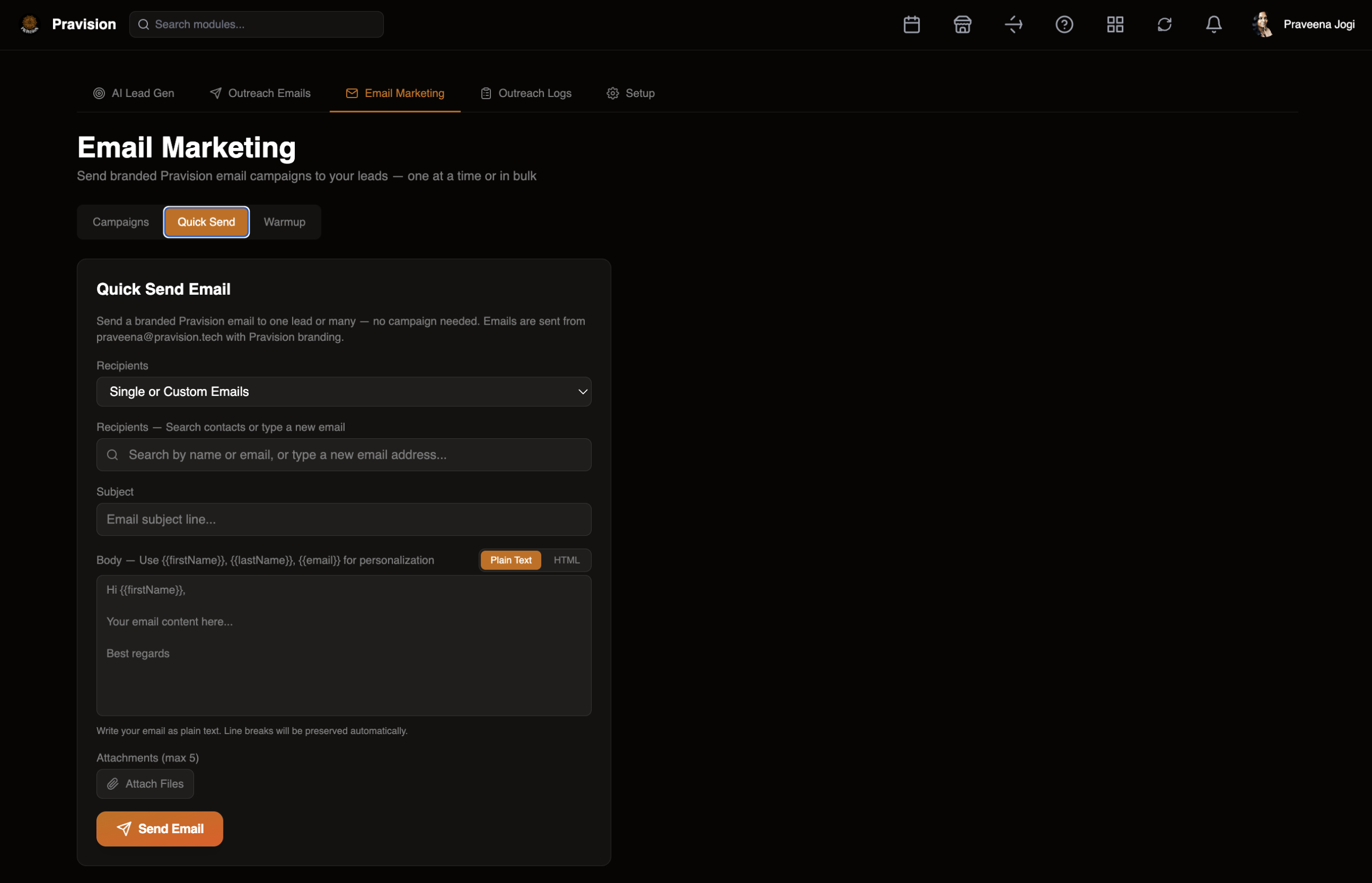This screenshot has height=883, width=1372.
Task: Click the swap arrows icon in header
Action: [1013, 25]
